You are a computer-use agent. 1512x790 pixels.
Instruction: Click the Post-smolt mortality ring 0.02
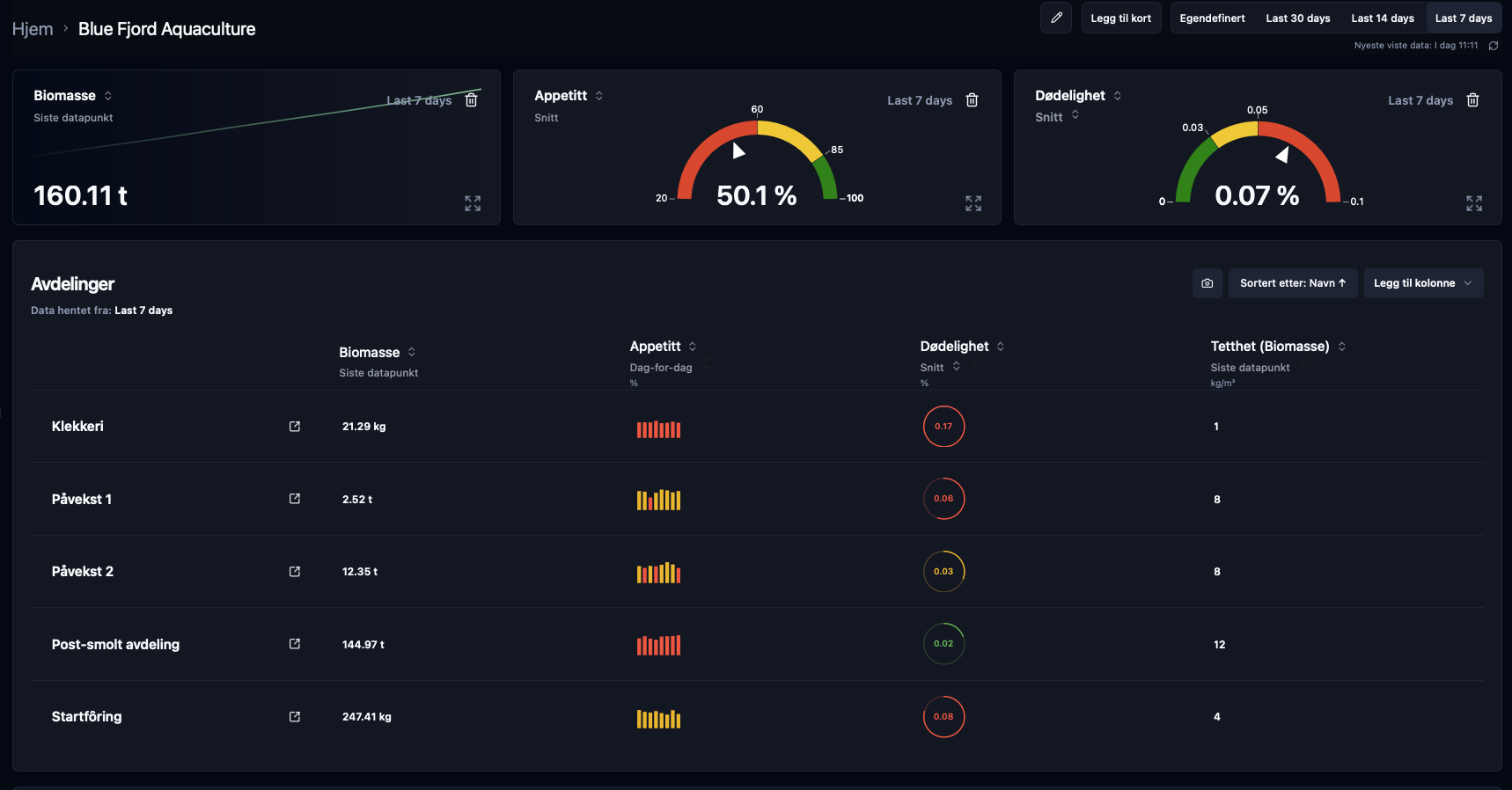click(943, 644)
